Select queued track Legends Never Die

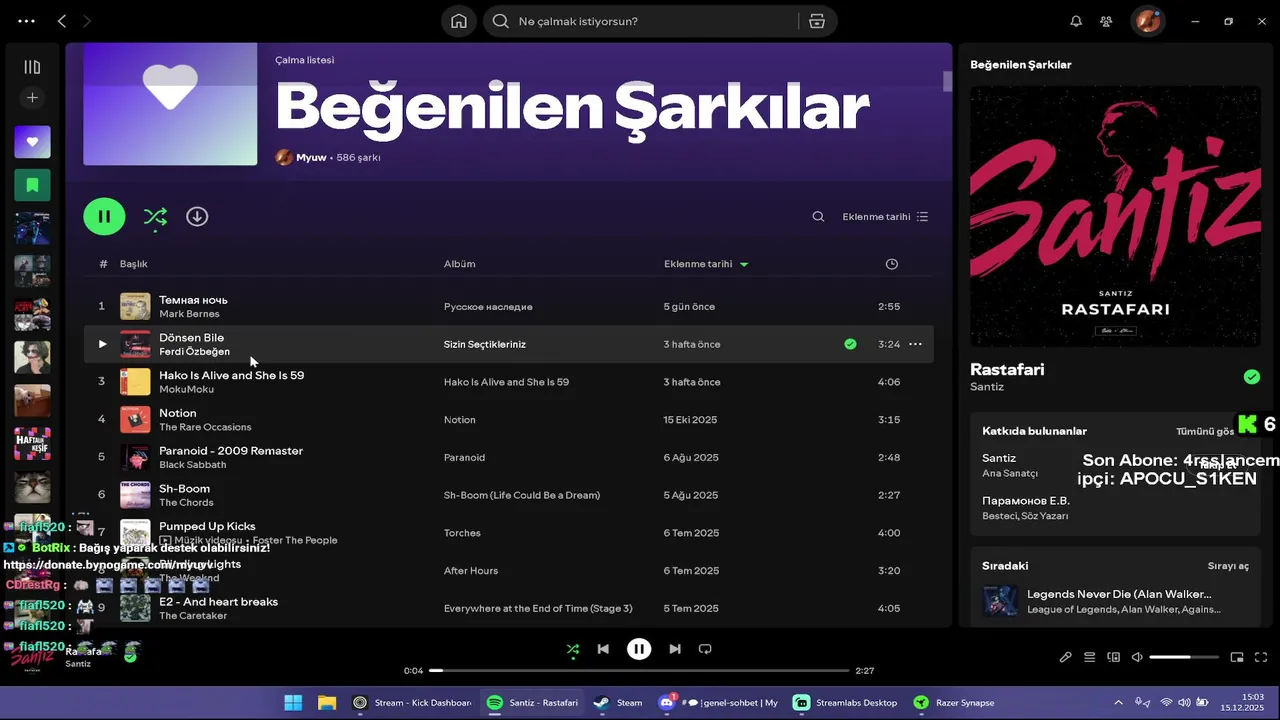(x=1119, y=594)
